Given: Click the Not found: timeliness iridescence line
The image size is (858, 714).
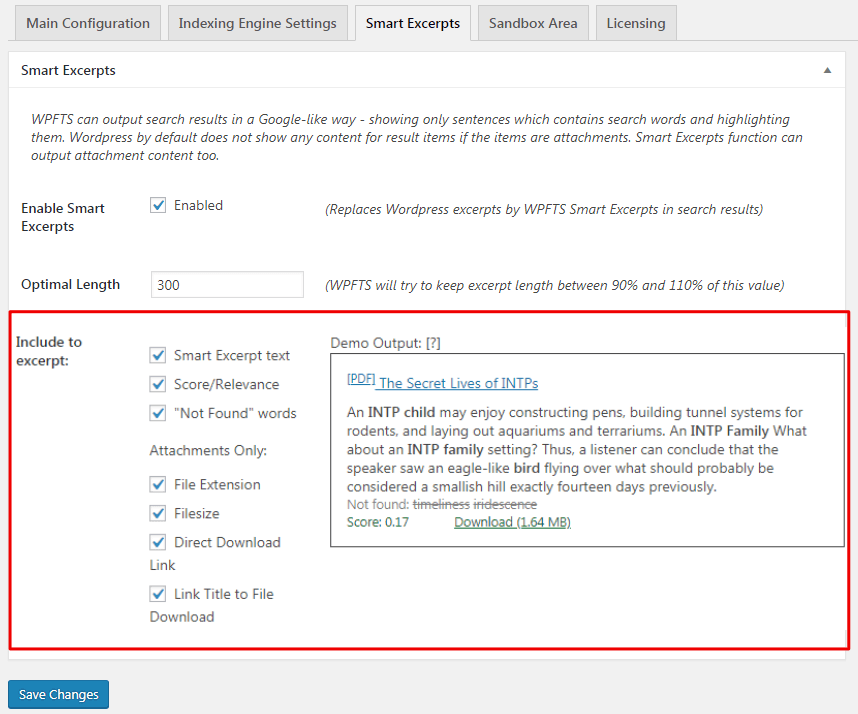Looking at the screenshot, I should tap(442, 504).
